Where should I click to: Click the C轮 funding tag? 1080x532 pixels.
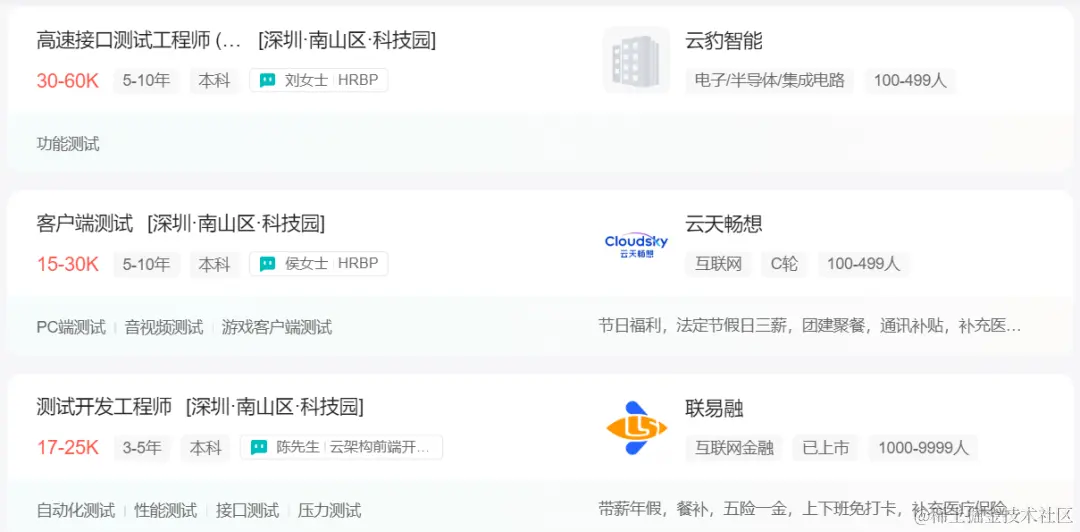784,264
